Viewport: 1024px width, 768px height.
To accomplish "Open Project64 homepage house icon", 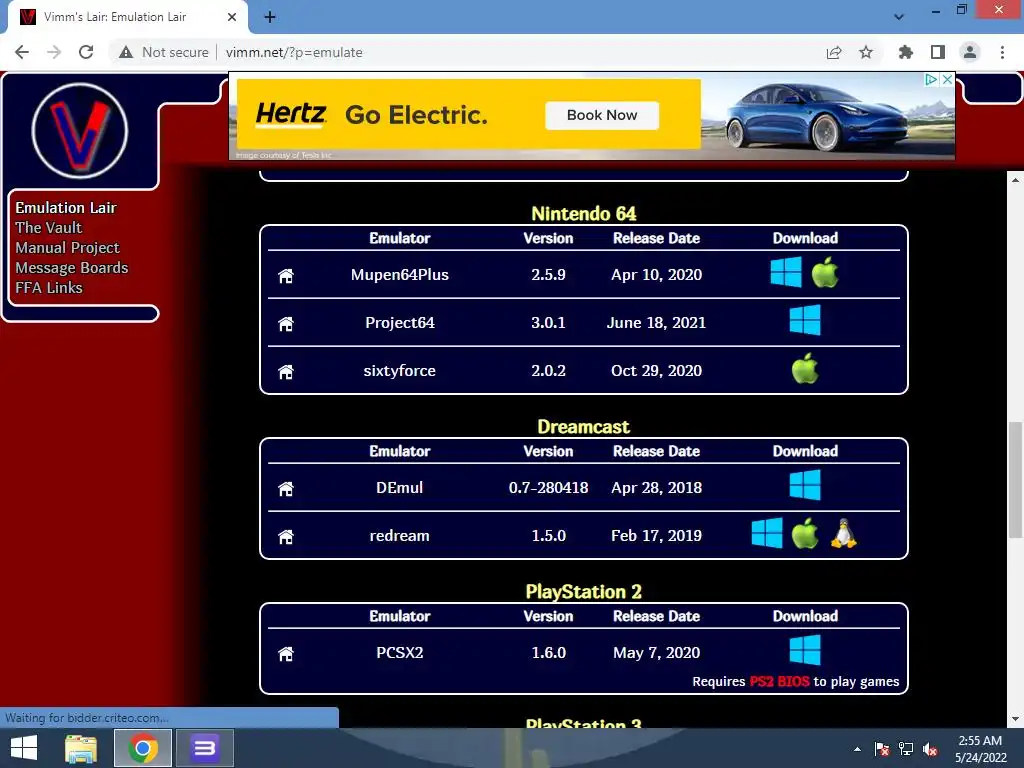I will (x=286, y=323).
